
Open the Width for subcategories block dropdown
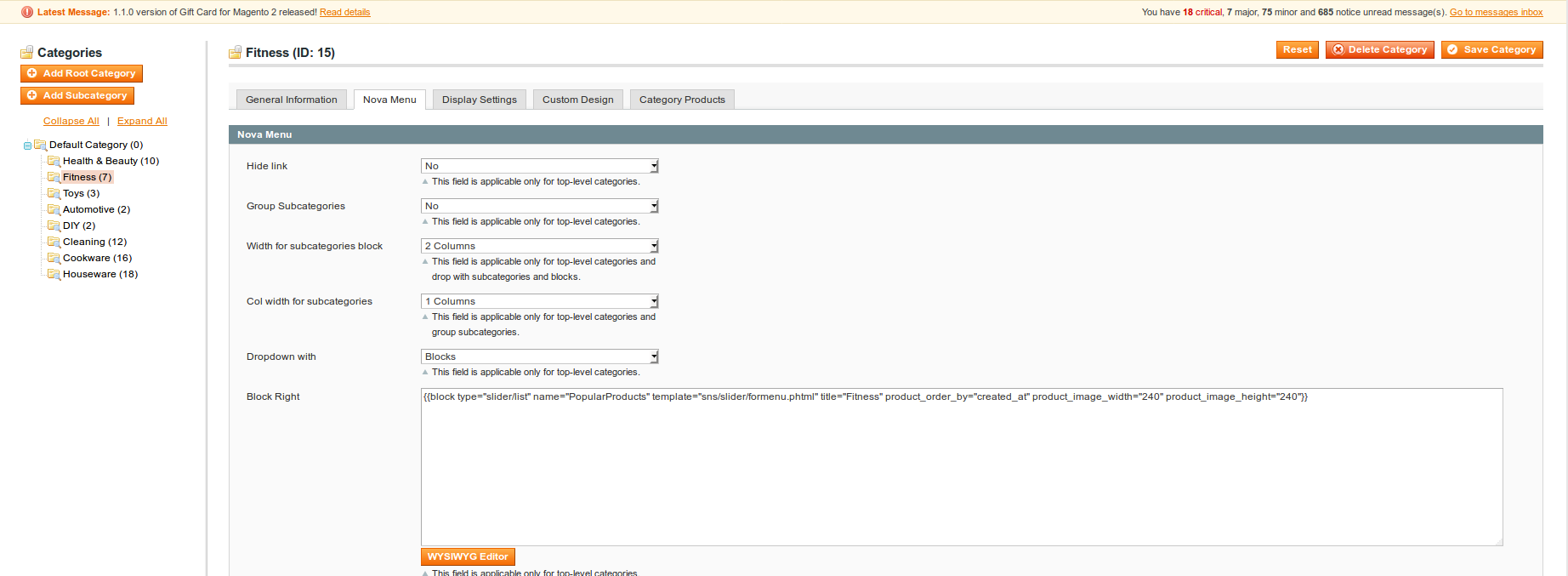pyautogui.click(x=539, y=246)
